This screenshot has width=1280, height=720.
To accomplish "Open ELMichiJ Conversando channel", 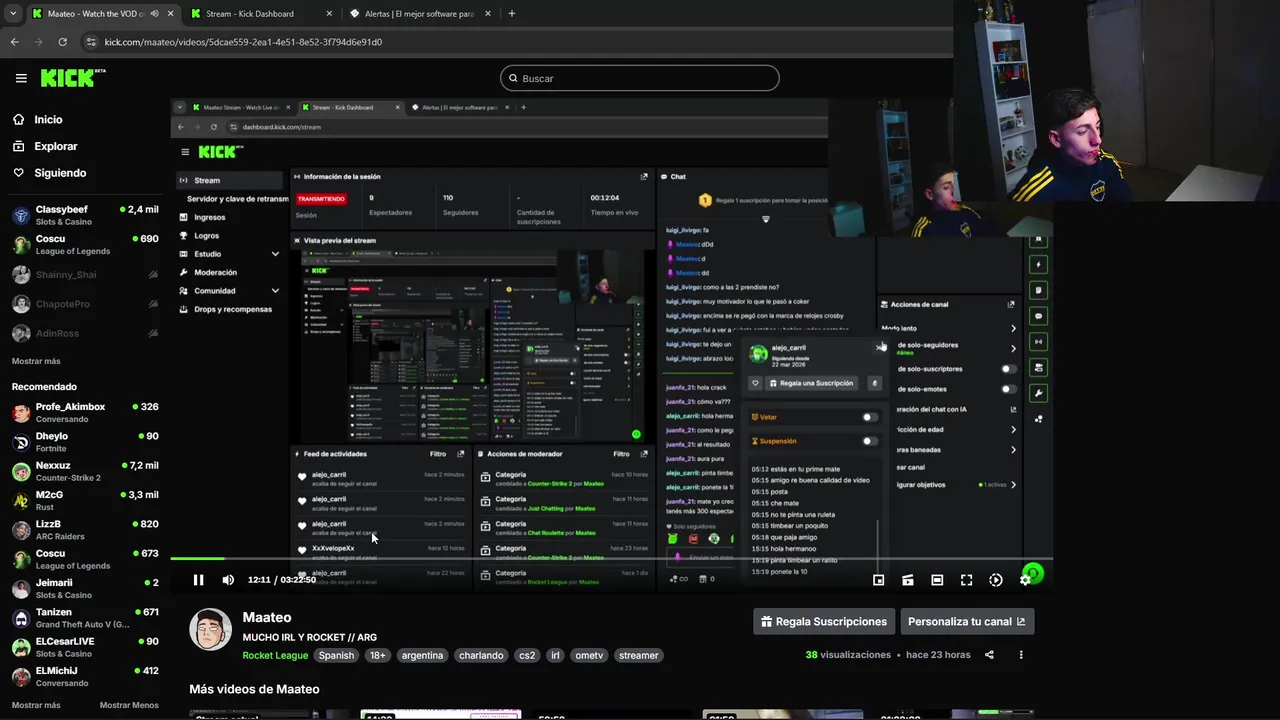I will (x=85, y=676).
